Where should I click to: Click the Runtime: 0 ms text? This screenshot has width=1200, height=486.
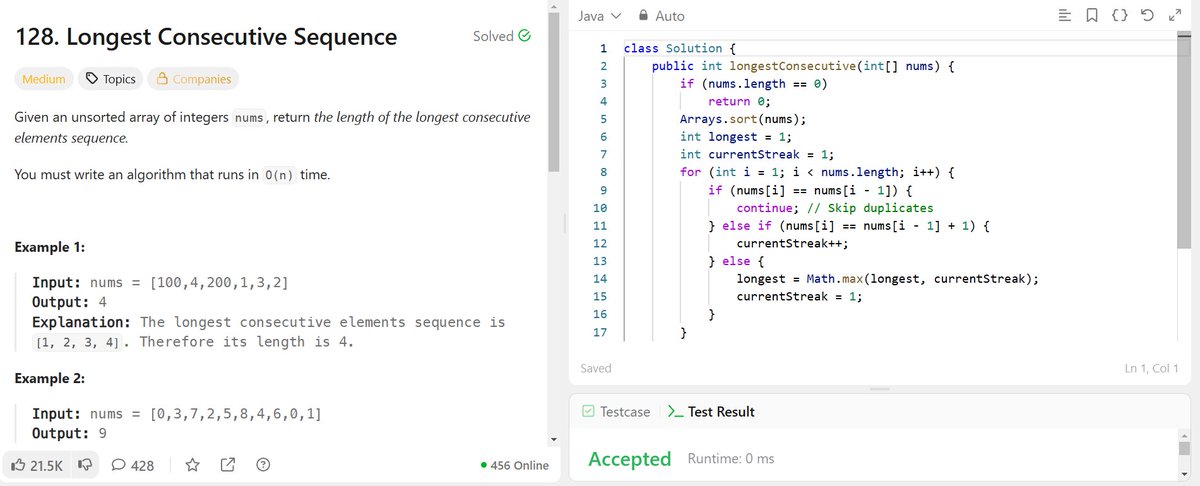tap(731, 459)
